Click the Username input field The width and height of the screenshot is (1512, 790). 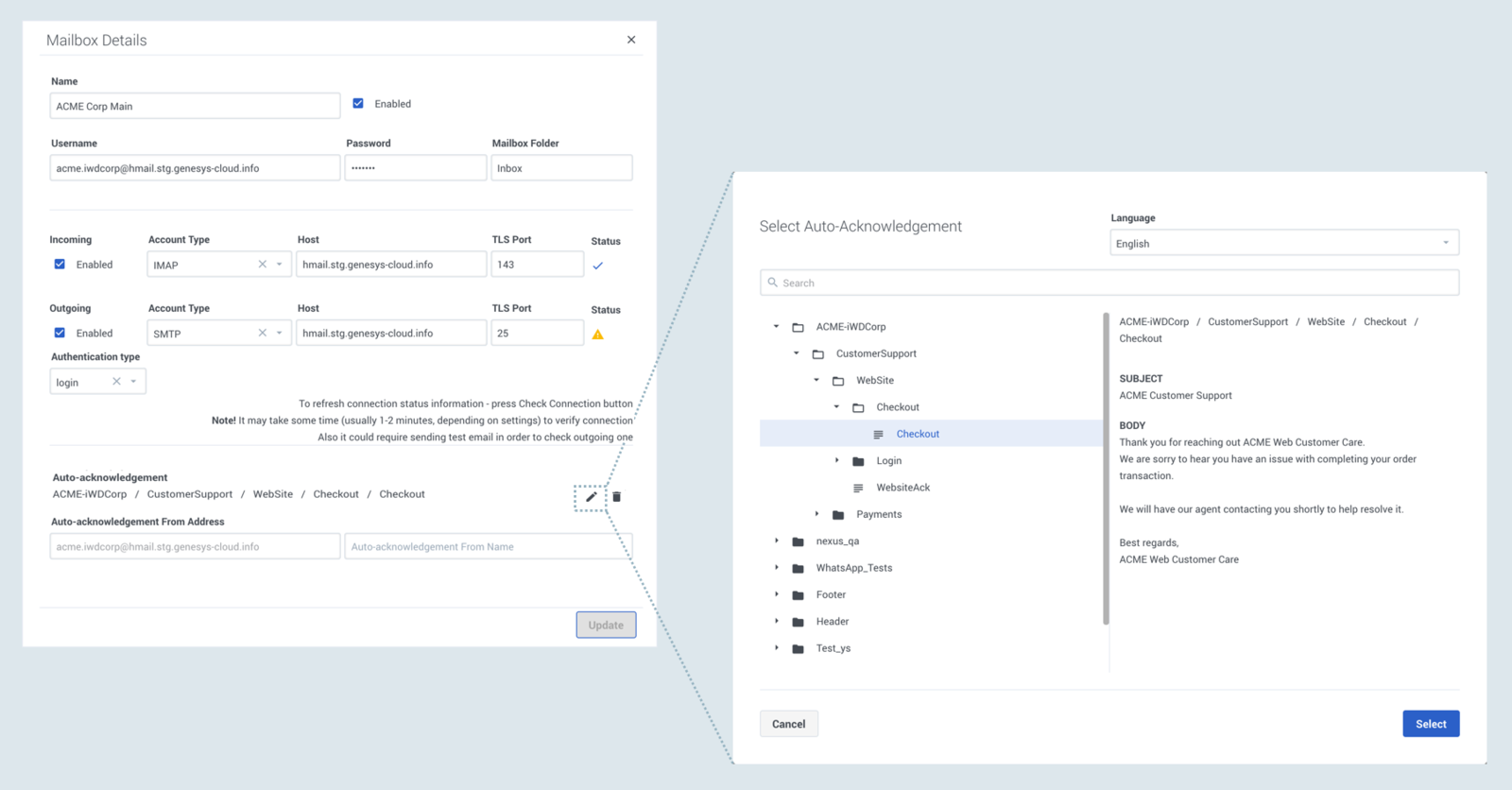pyautogui.click(x=195, y=168)
